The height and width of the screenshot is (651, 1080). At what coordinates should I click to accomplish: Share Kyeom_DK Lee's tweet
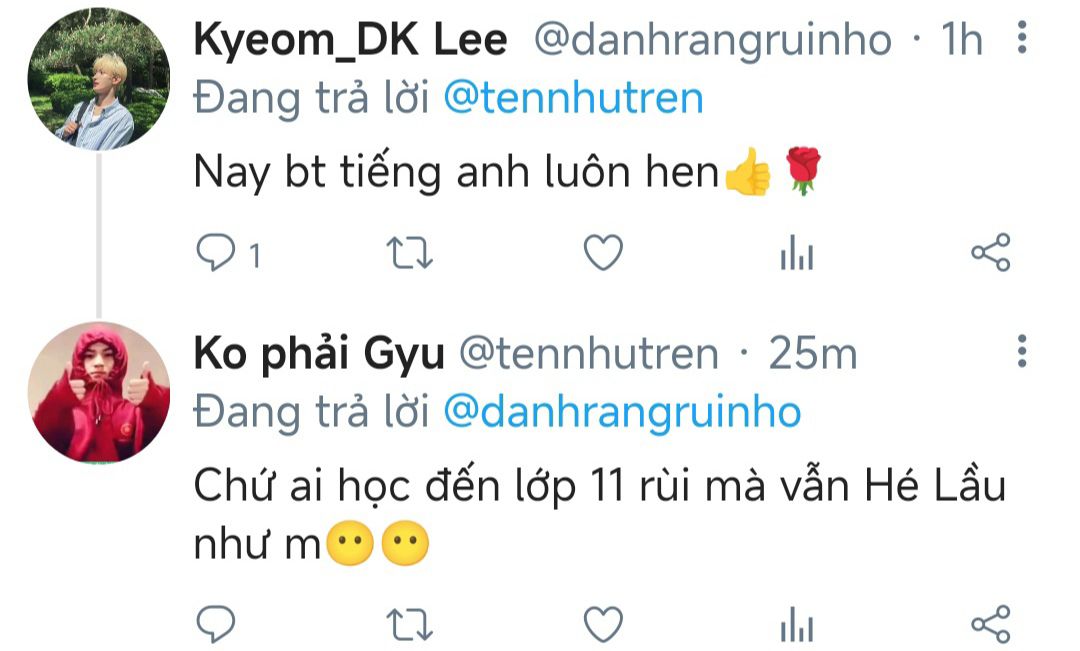[990, 252]
